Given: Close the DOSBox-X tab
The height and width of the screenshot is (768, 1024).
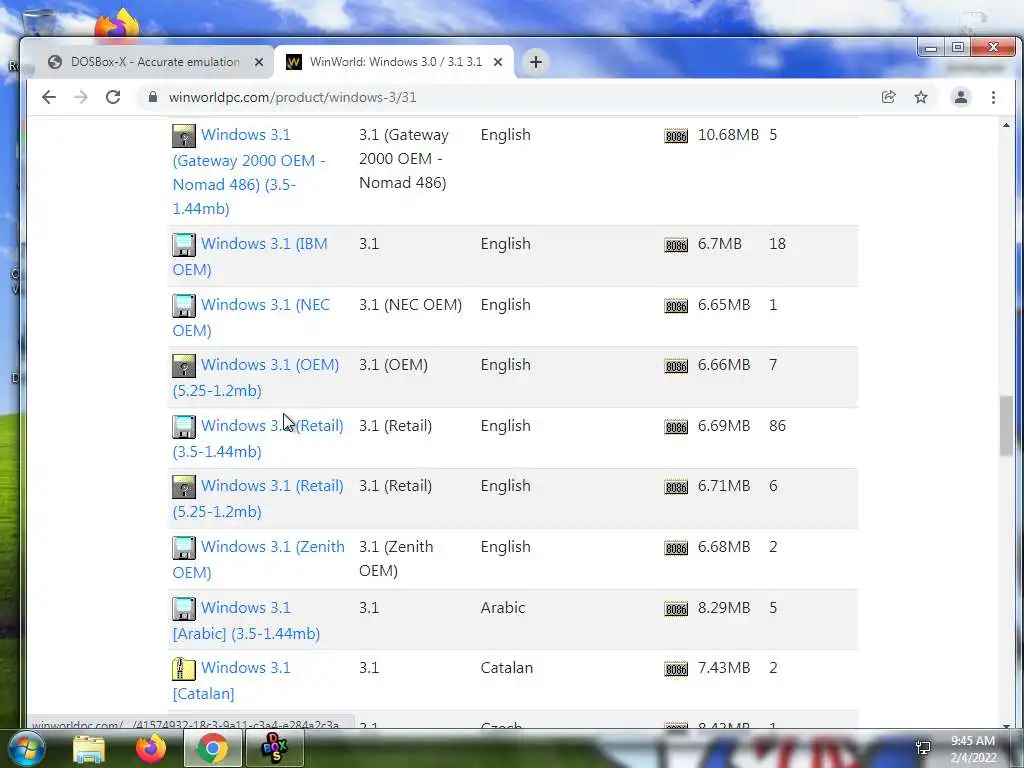Looking at the screenshot, I should pos(259,62).
